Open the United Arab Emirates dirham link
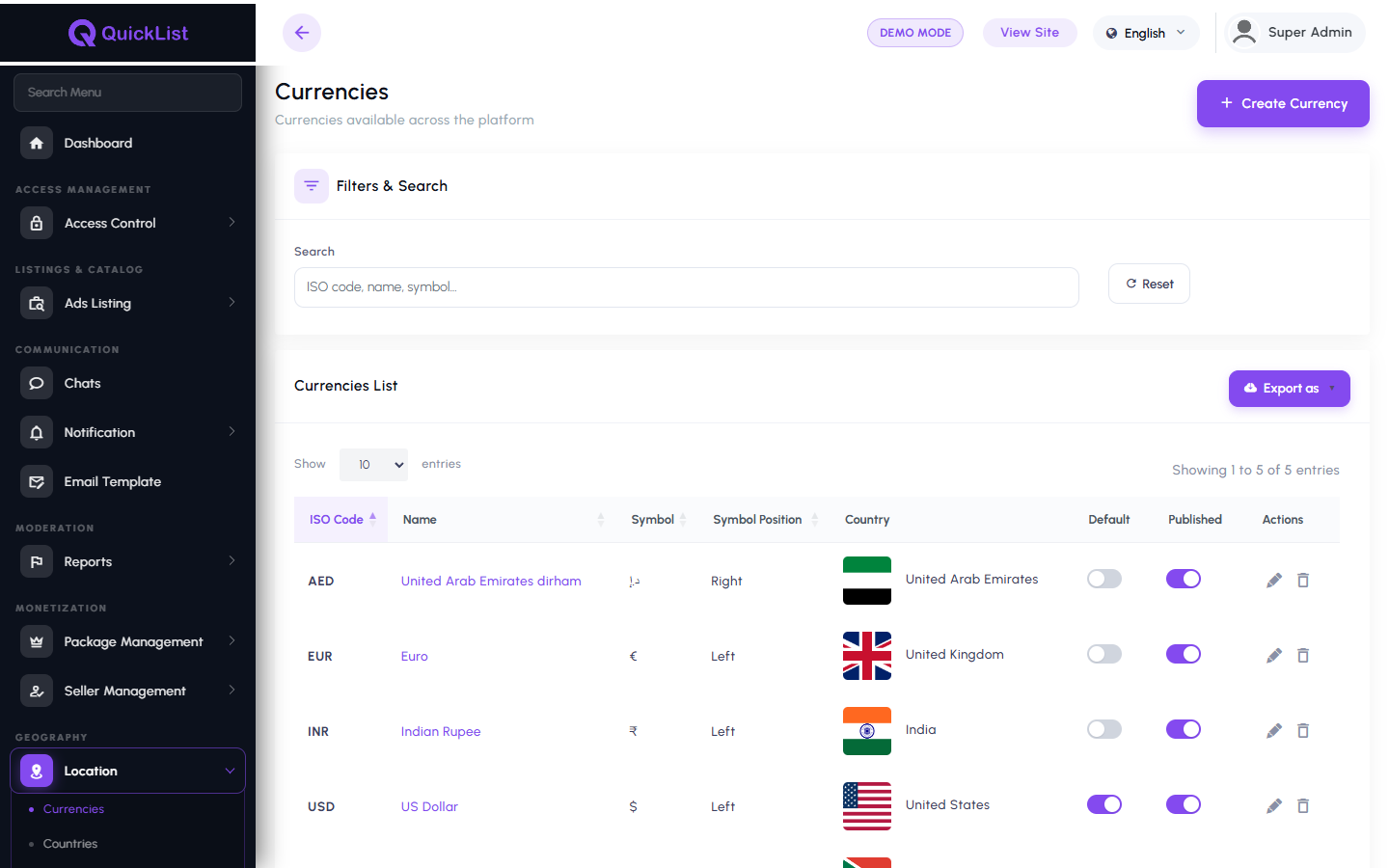The height and width of the screenshot is (868, 1389). (x=491, y=581)
